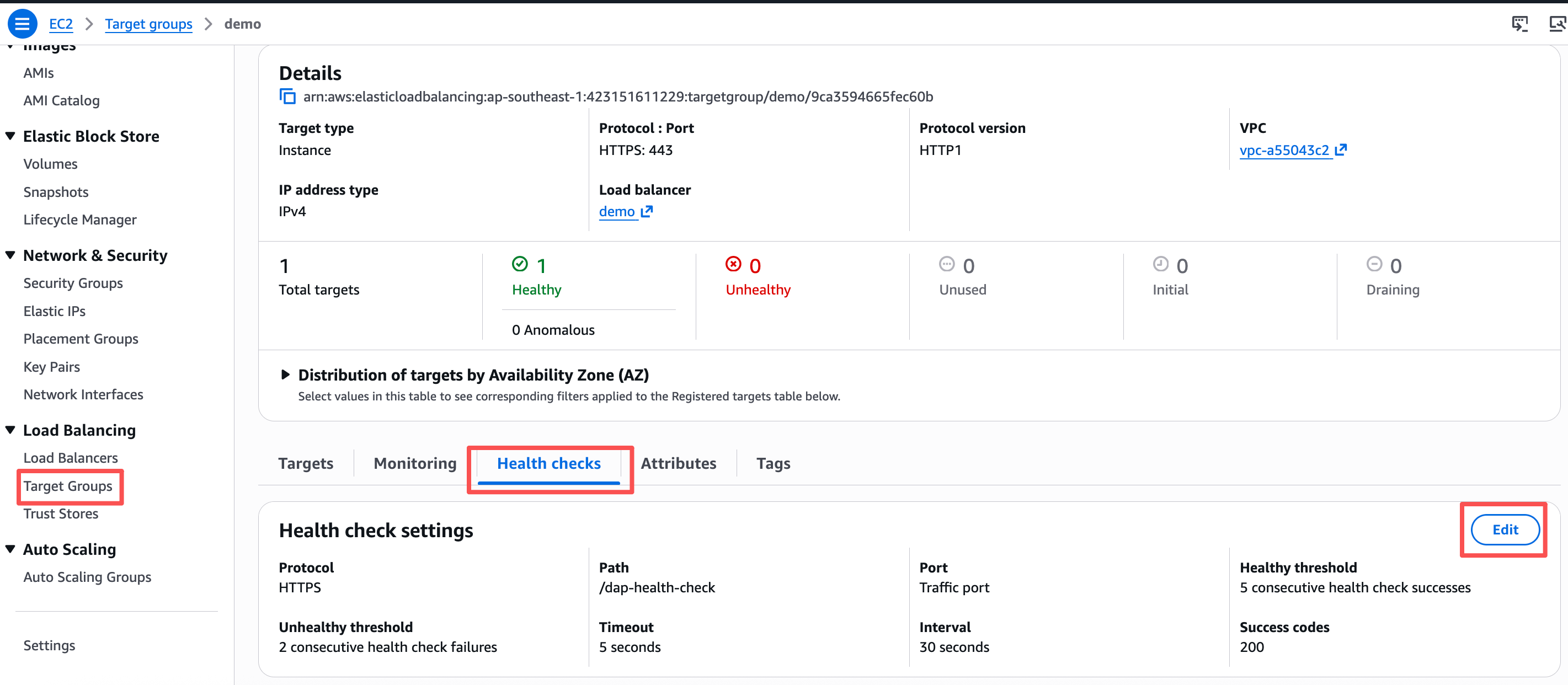Click the IP address type value IPv4

292,211
